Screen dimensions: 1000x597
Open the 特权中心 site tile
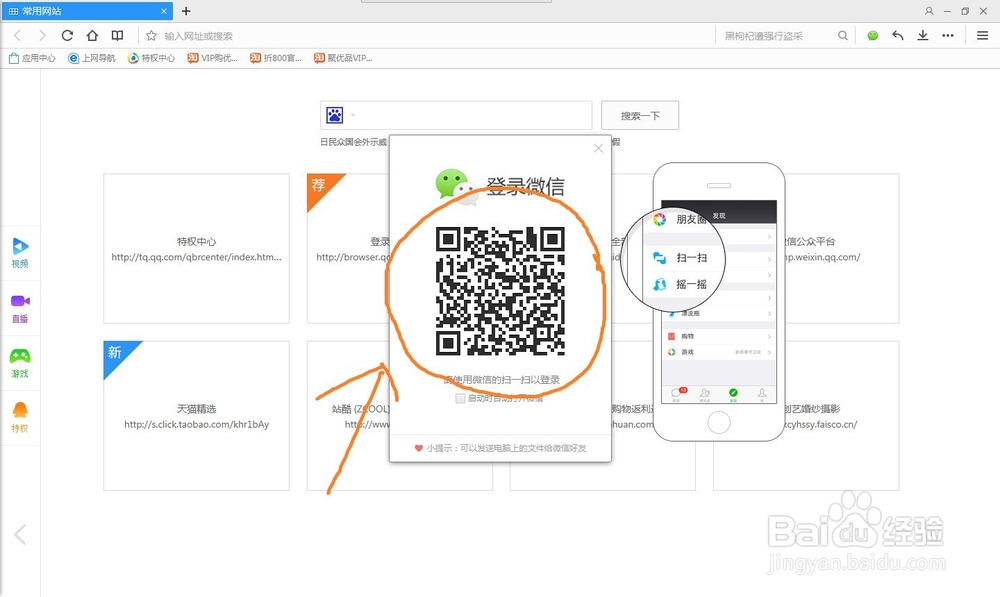pos(196,249)
